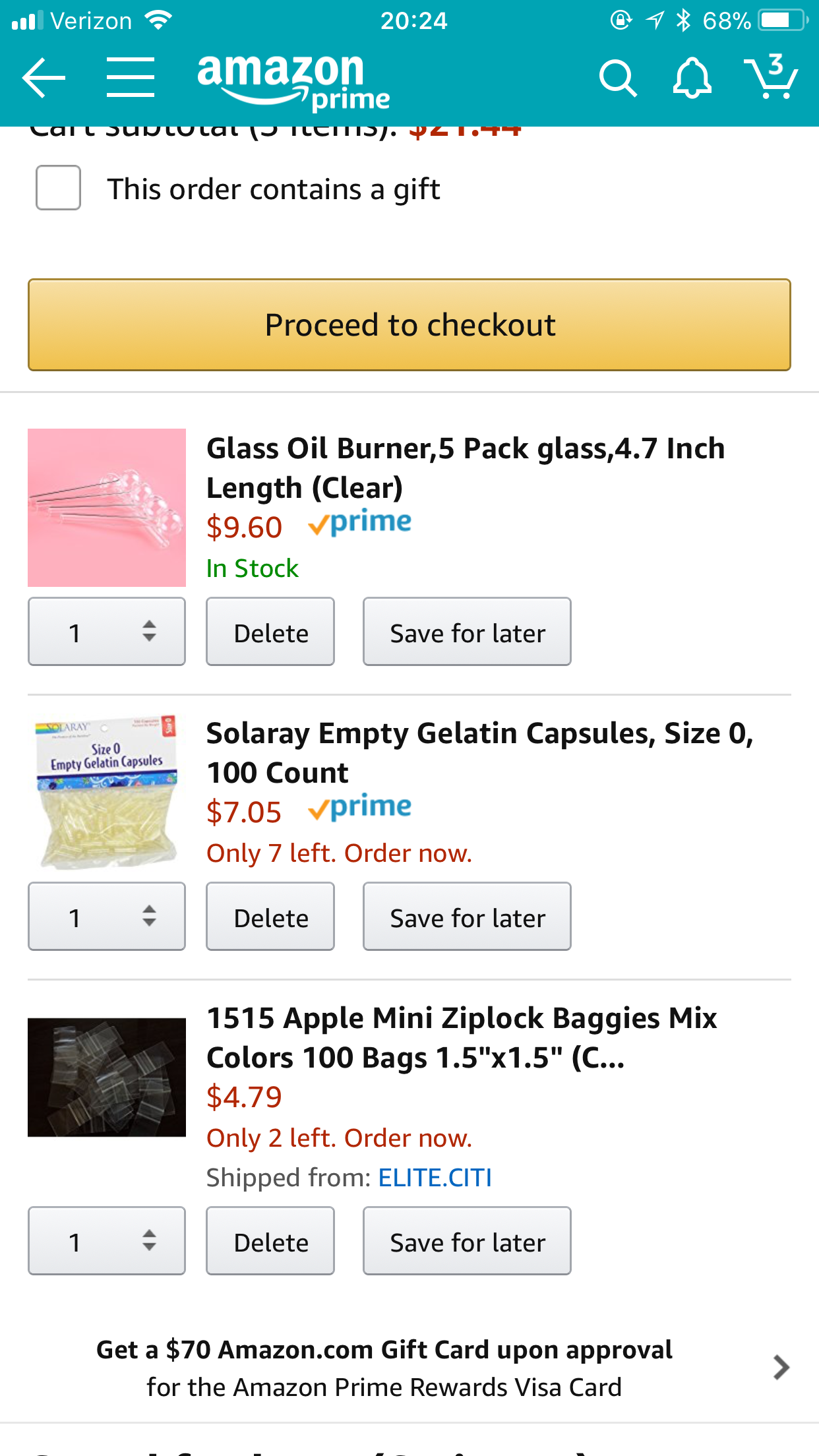The width and height of the screenshot is (819, 1456).
Task: Tap the back arrow icon
Action: coord(44,78)
